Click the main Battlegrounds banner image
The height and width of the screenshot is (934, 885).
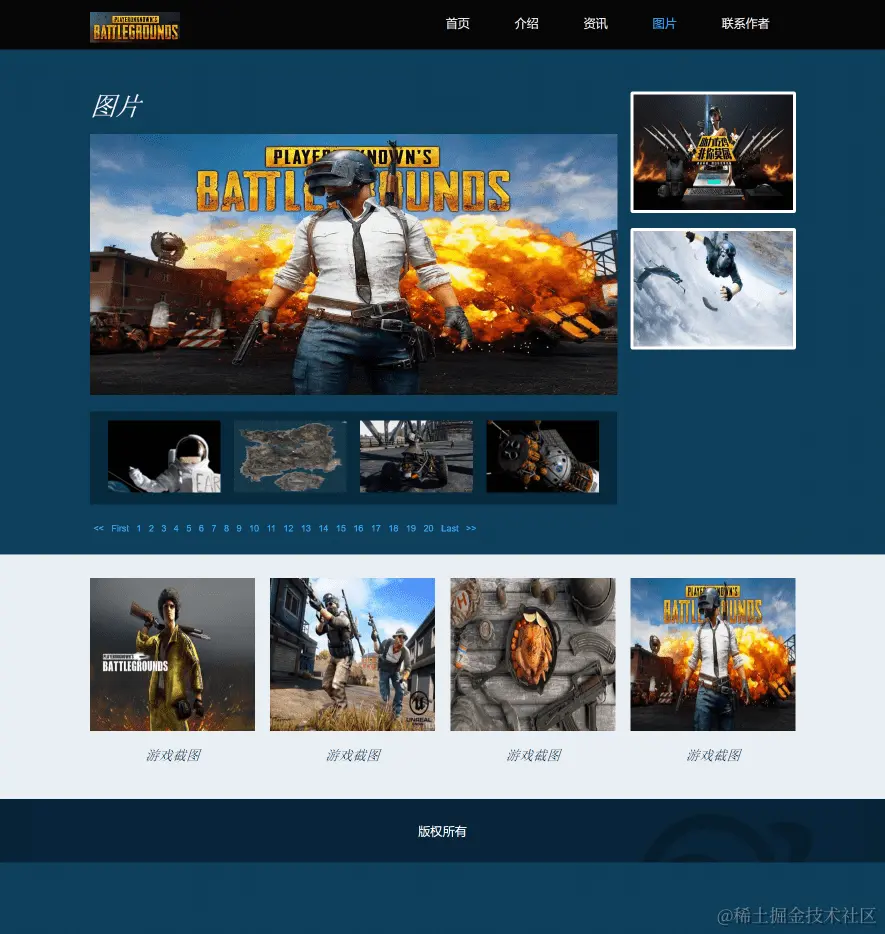[354, 264]
